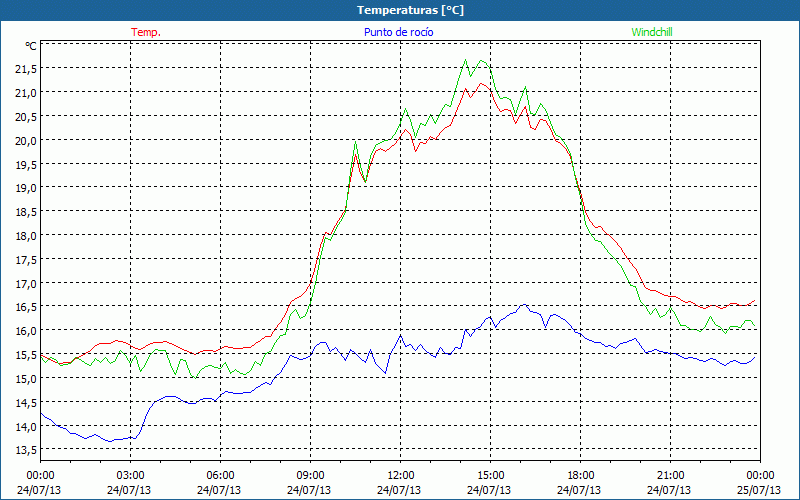Click the 09:00 time axis label

(x=310, y=476)
